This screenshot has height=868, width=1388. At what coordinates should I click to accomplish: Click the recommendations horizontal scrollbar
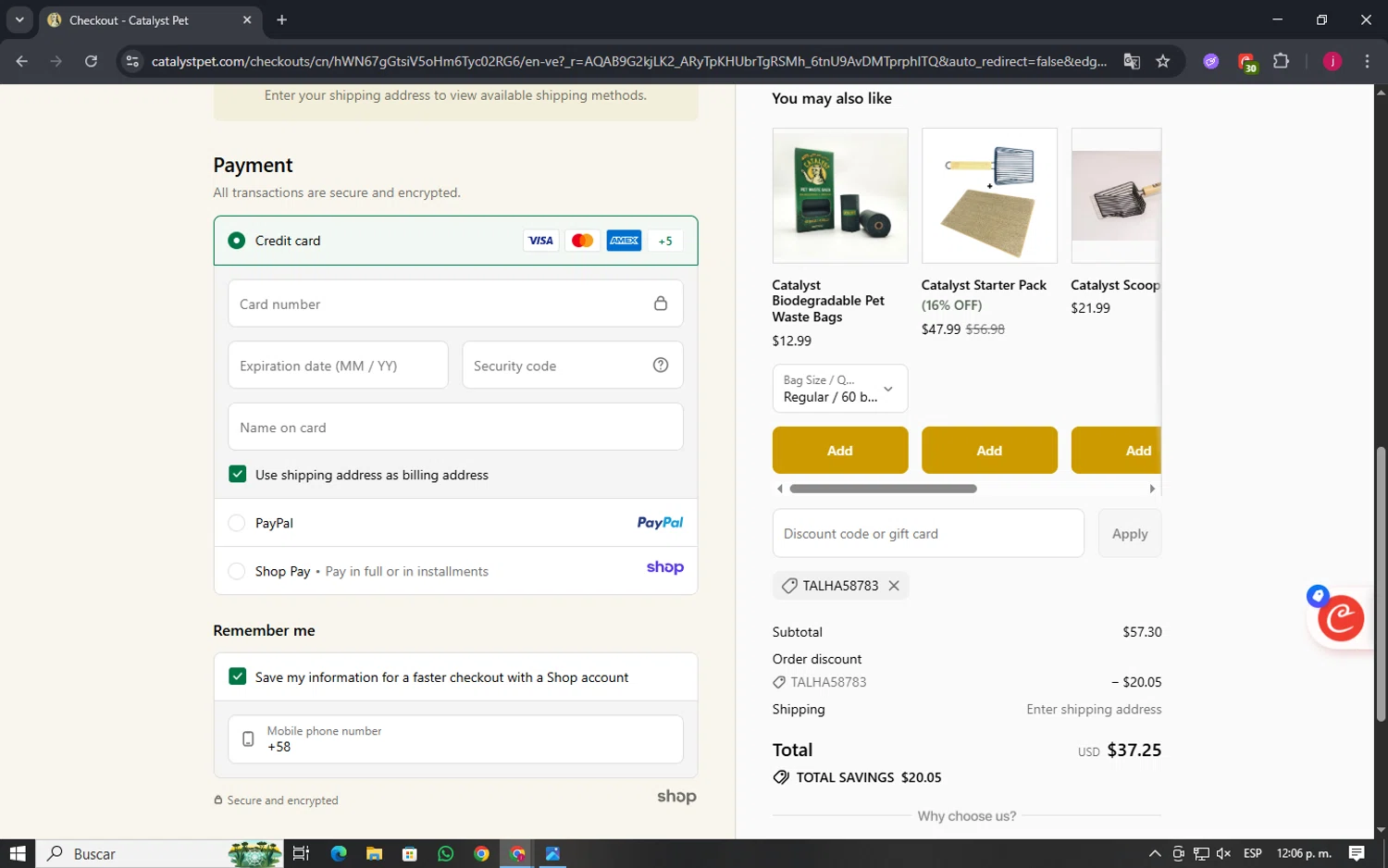(x=884, y=489)
